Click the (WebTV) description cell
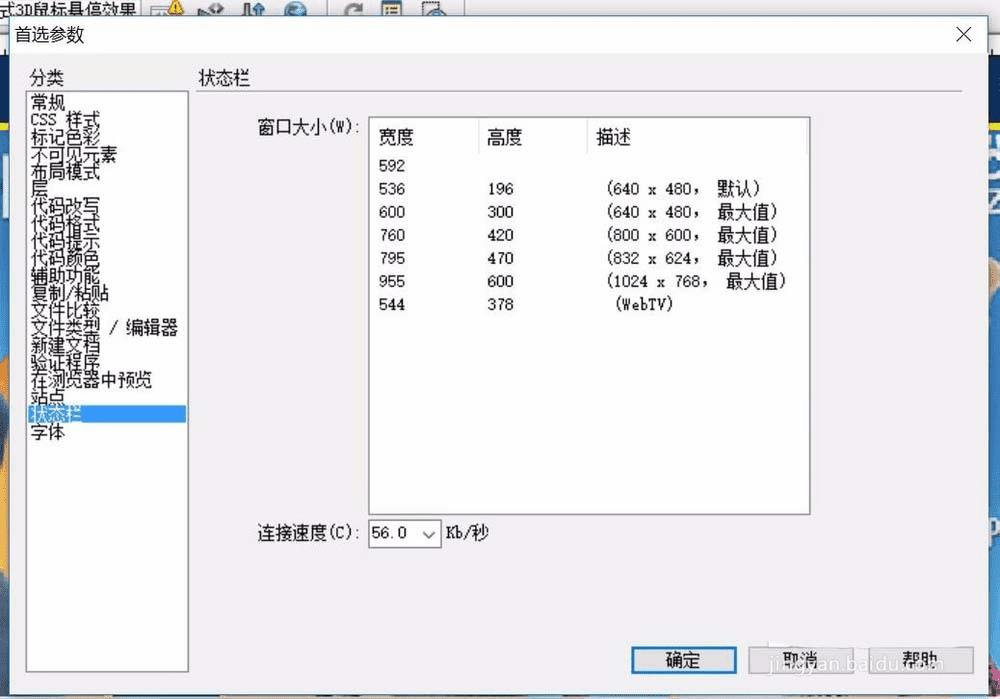The image size is (1000, 699). pos(644,304)
